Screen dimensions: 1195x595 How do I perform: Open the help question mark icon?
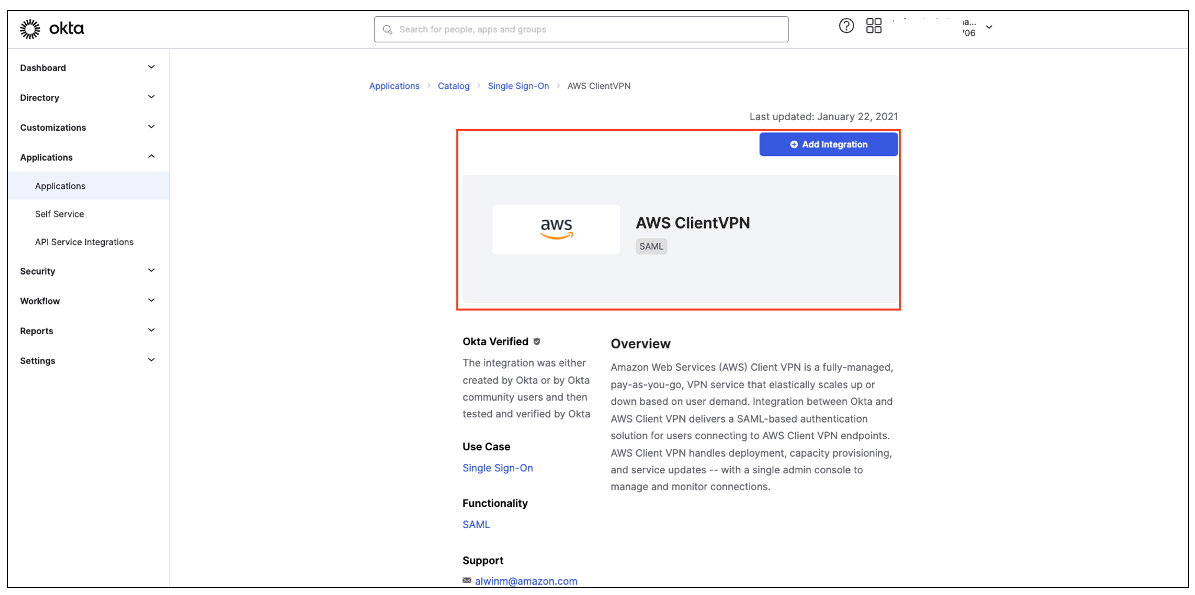[846, 26]
